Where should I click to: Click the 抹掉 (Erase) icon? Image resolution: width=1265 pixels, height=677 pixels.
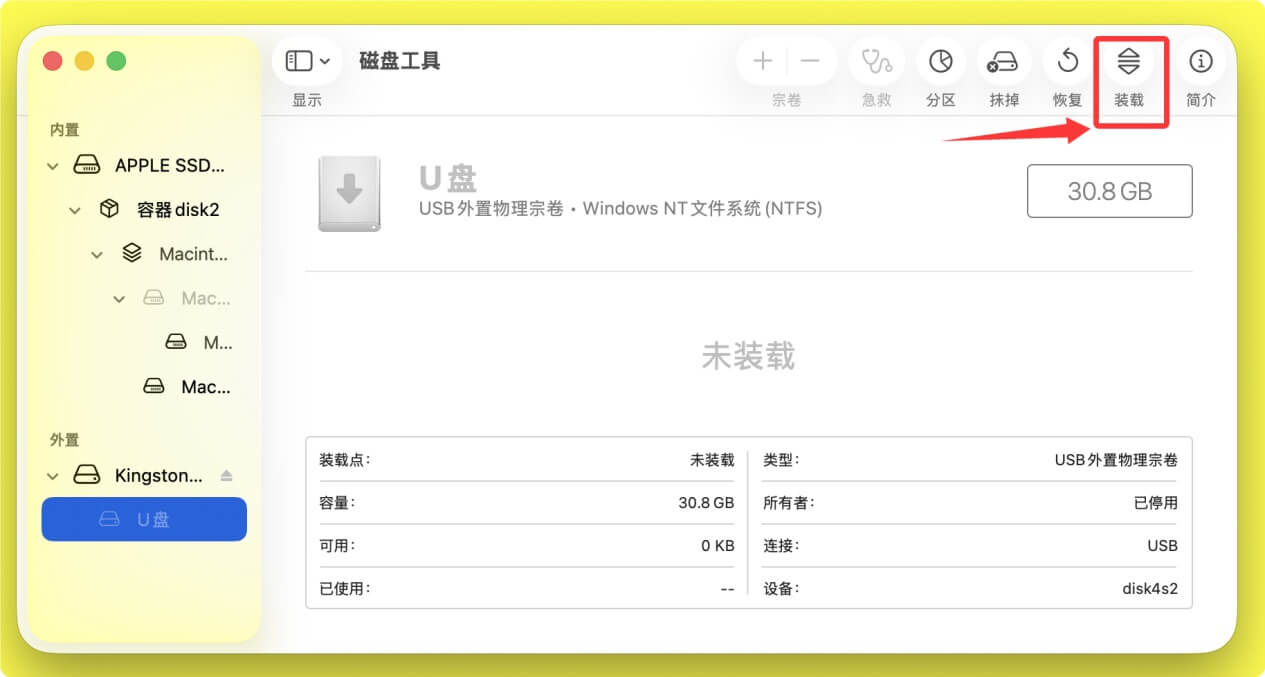coord(1003,60)
